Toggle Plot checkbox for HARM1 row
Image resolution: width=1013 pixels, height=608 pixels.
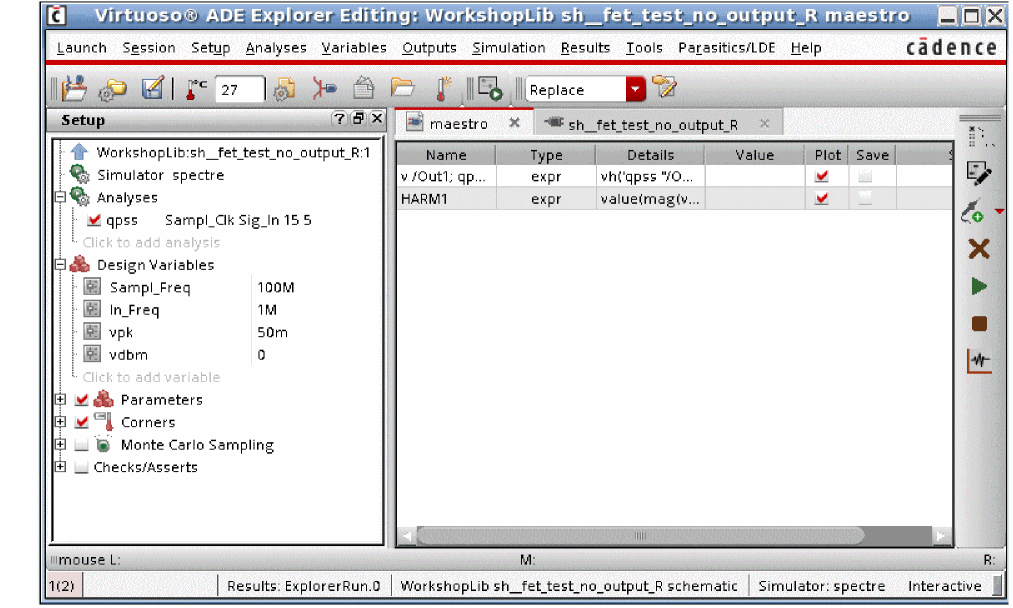(822, 198)
